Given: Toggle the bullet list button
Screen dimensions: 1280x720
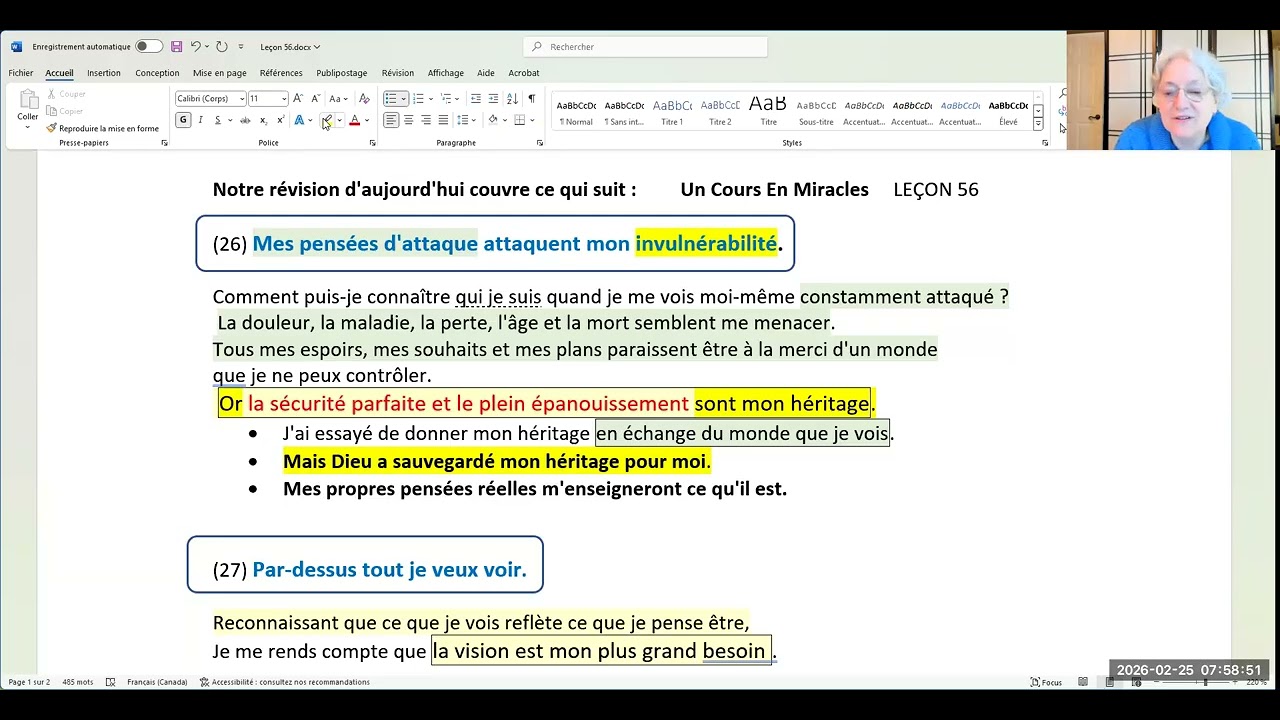Looking at the screenshot, I should [x=391, y=99].
